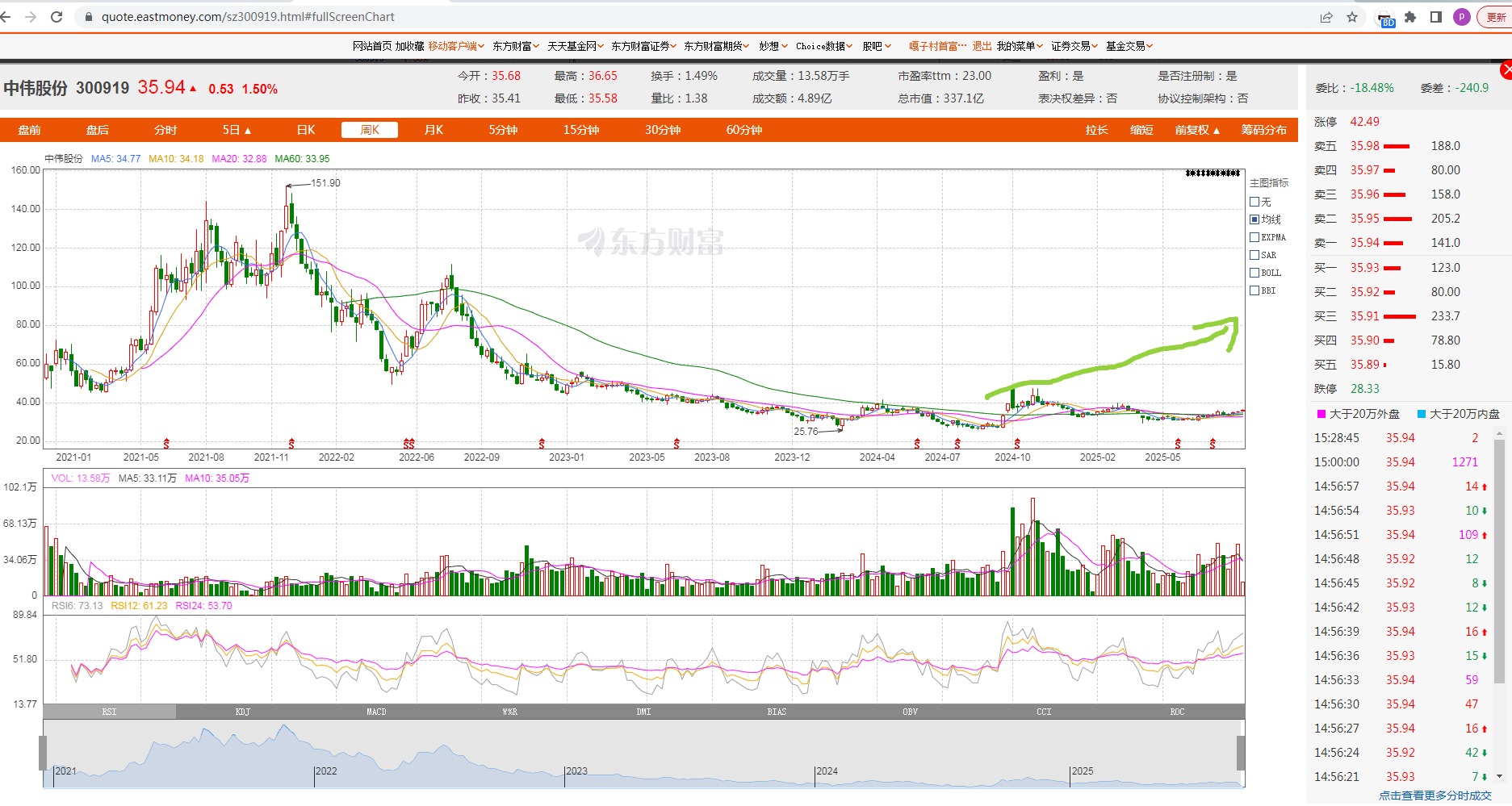Viewport: 1512px width, 806px height.
Task: Click the 缩短 shorten chart button
Action: tap(1141, 130)
